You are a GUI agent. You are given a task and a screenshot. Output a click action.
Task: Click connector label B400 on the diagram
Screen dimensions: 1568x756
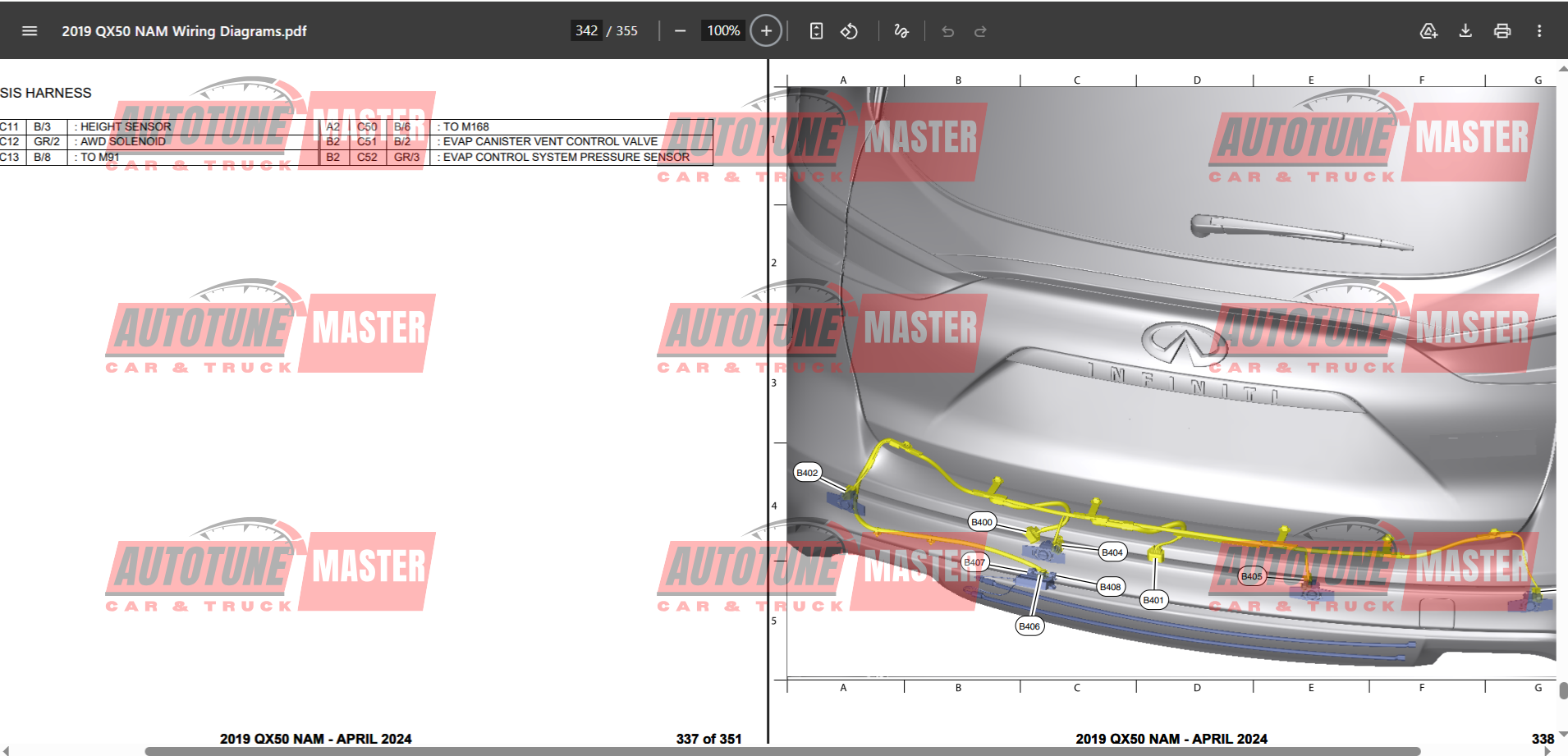[x=982, y=522]
